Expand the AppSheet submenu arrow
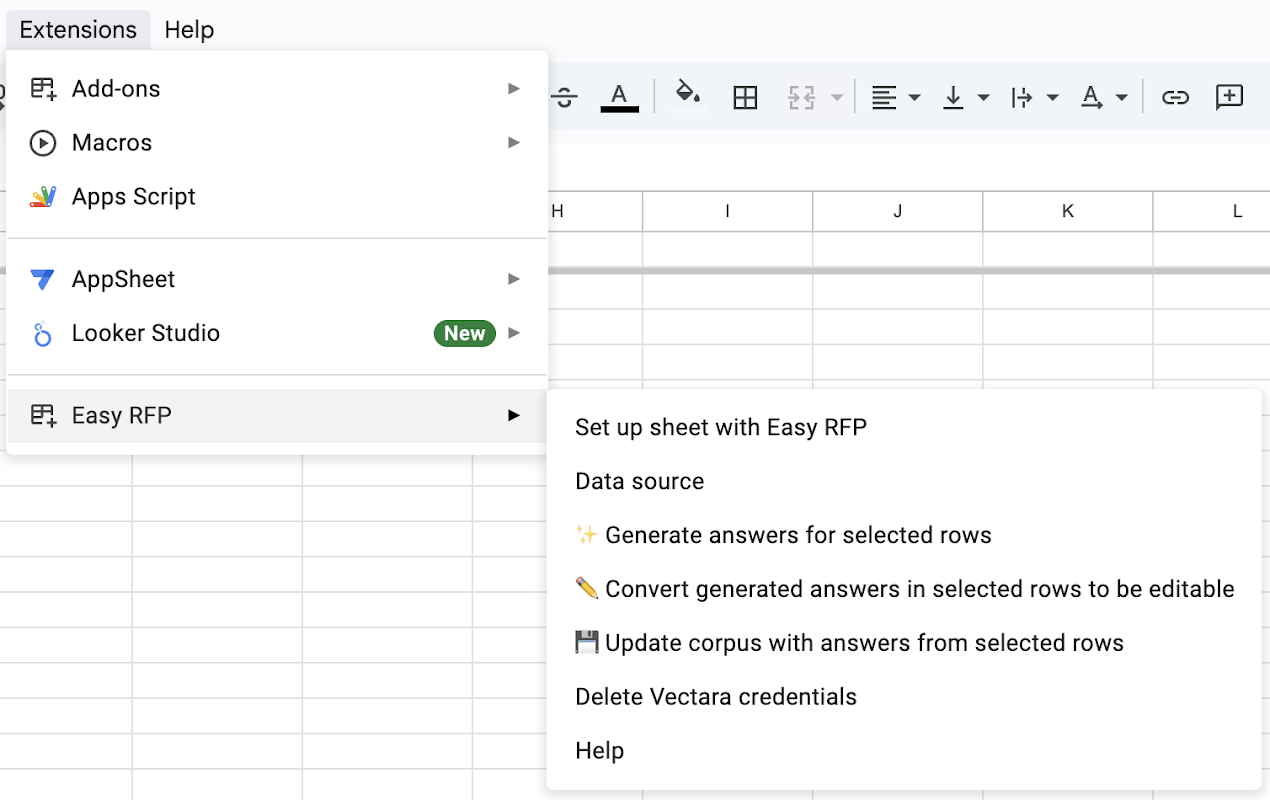 coord(514,279)
